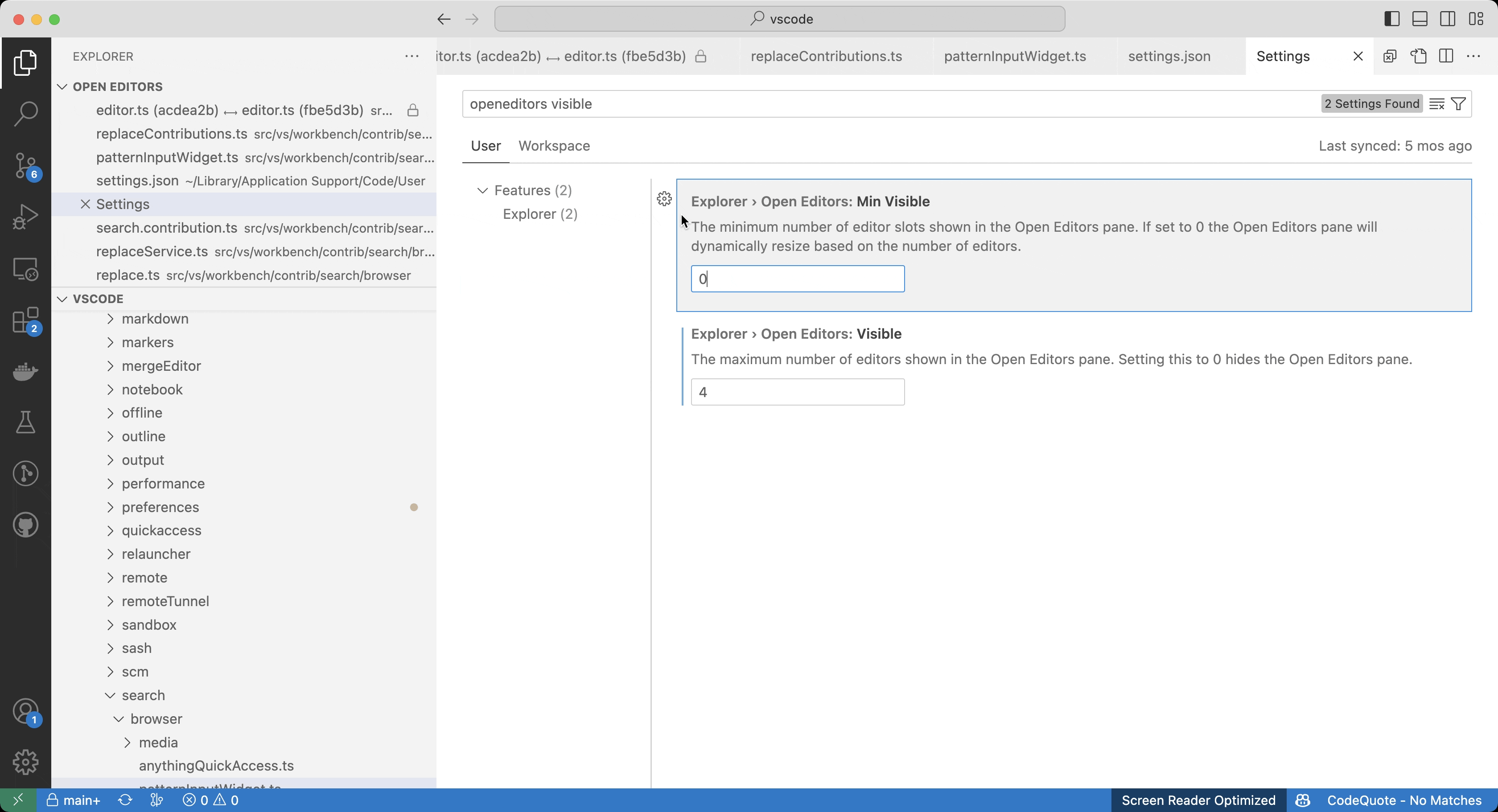The width and height of the screenshot is (1498, 812).
Task: Open the Accounts menu in activity bar
Action: coord(25,711)
